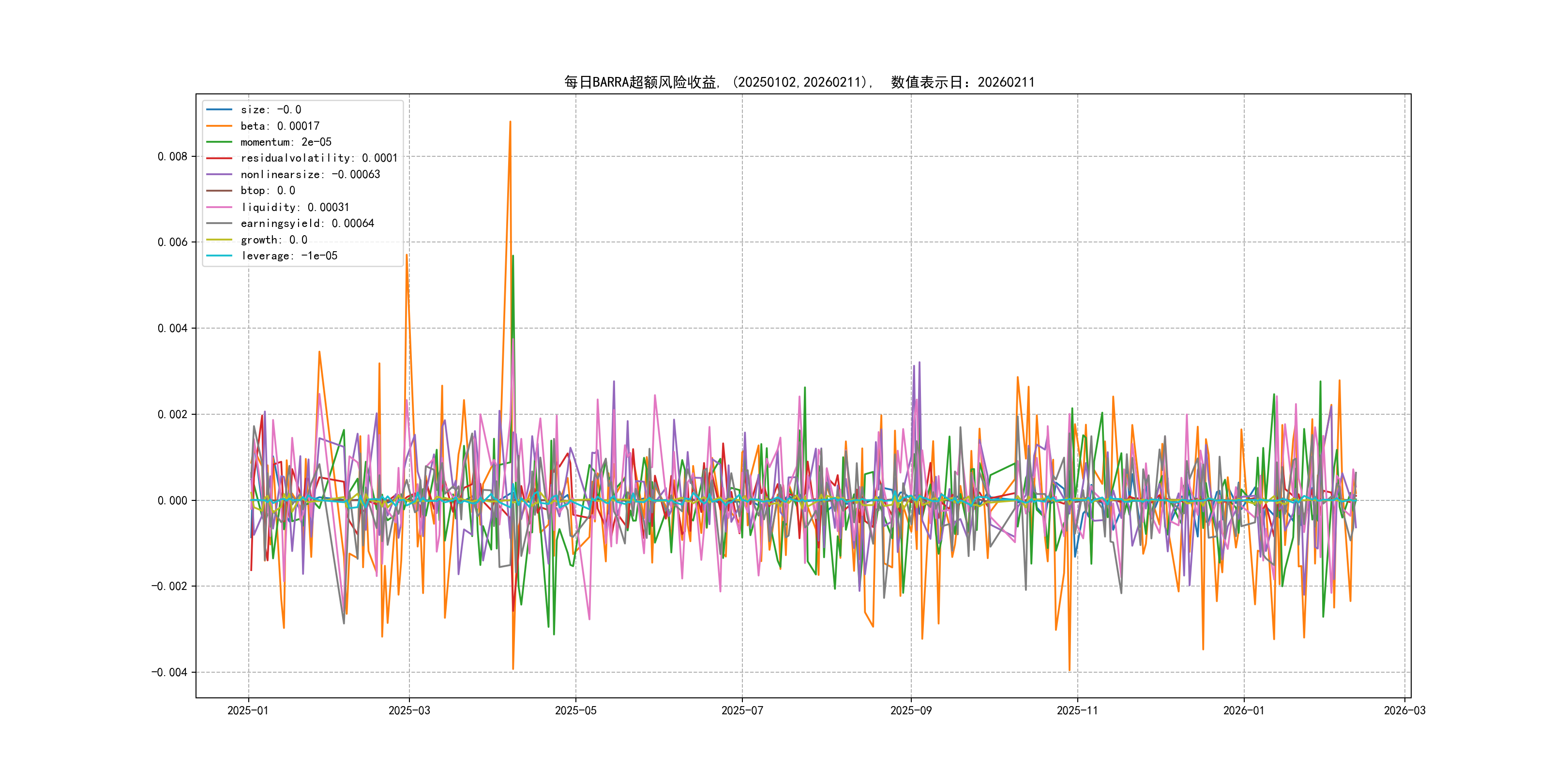Click the -0.004 y-axis tick label
The height and width of the screenshot is (784, 1568).
pyautogui.click(x=169, y=672)
